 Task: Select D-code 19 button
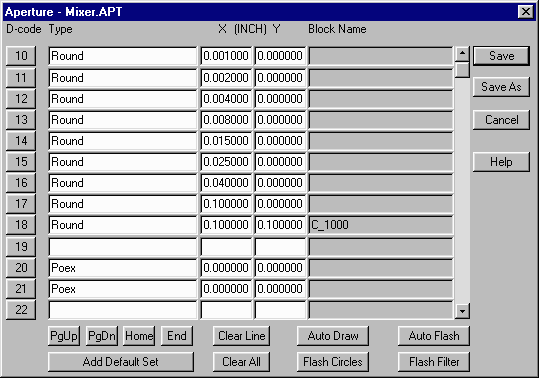21,247
